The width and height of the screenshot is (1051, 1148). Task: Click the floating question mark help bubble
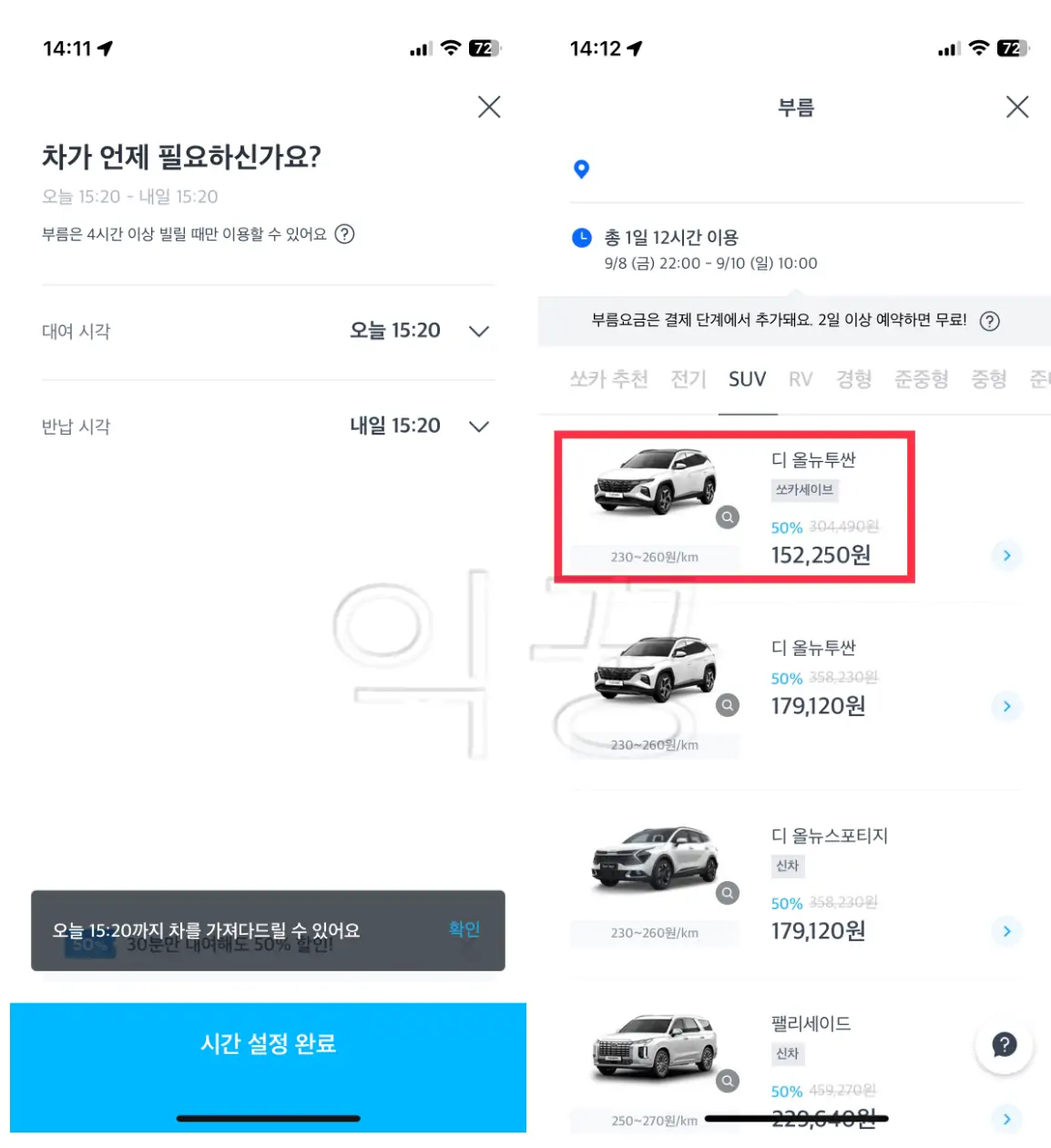pyautogui.click(x=1004, y=1045)
